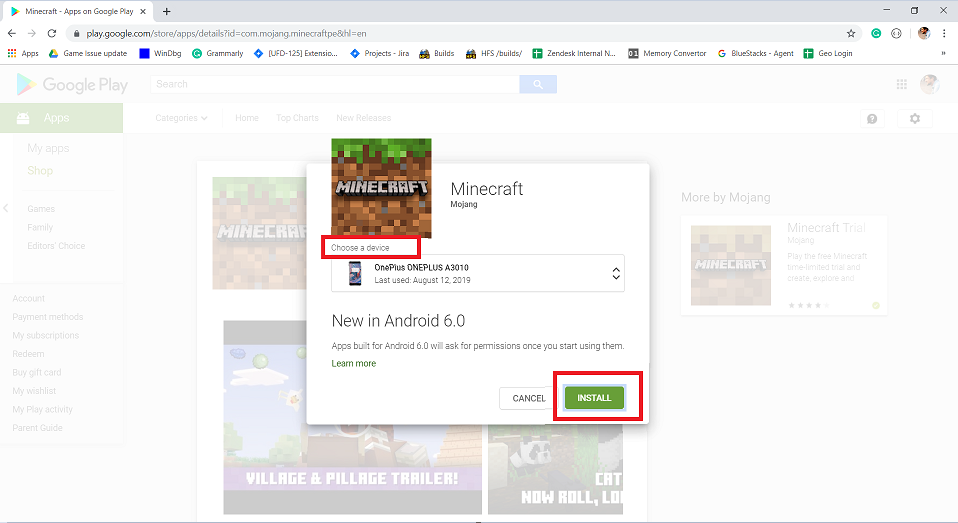Cancel the Minecraft install dialog
Image resolution: width=958 pixels, height=523 pixels.
[528, 398]
